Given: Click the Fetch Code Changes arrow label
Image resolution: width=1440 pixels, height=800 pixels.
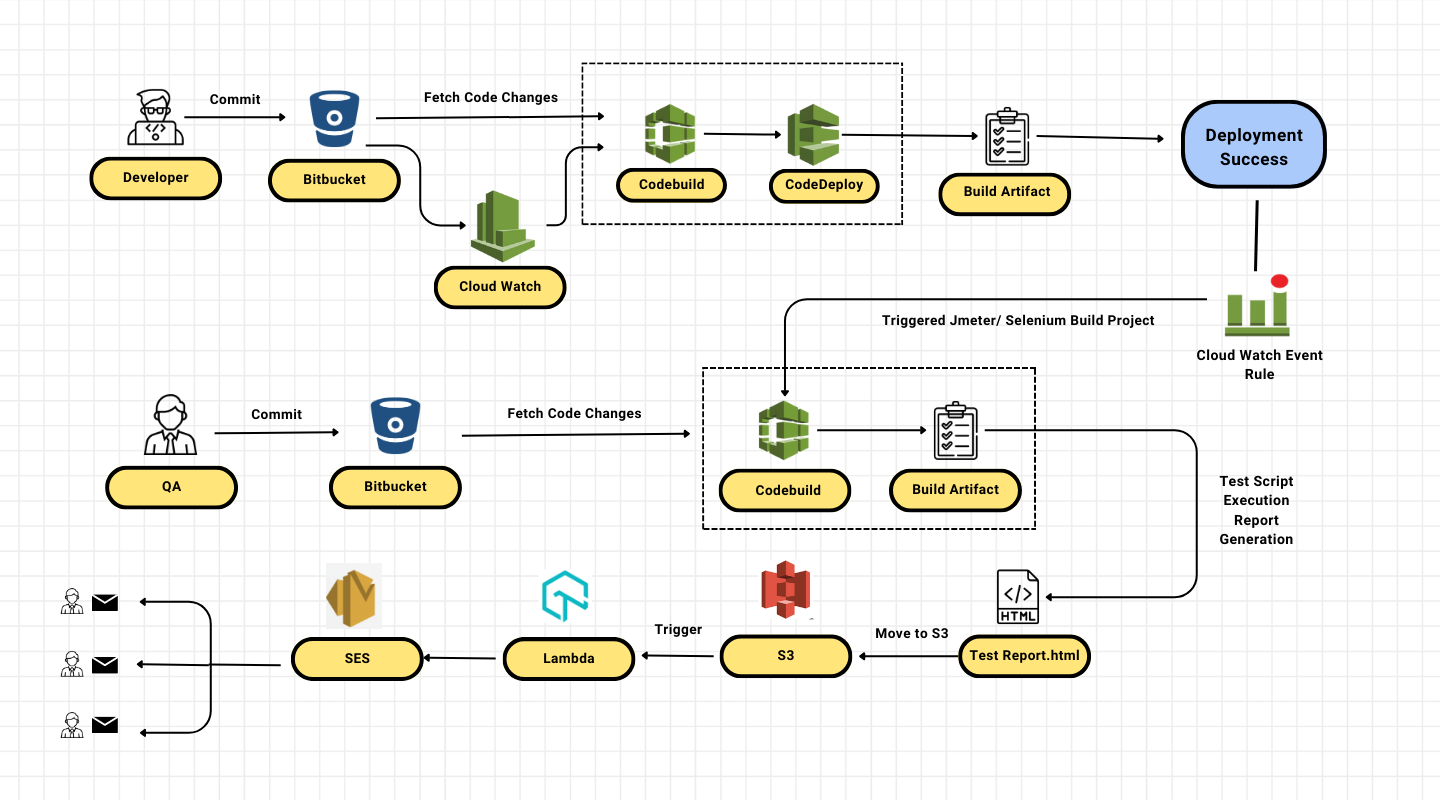Looking at the screenshot, I should tap(491, 97).
